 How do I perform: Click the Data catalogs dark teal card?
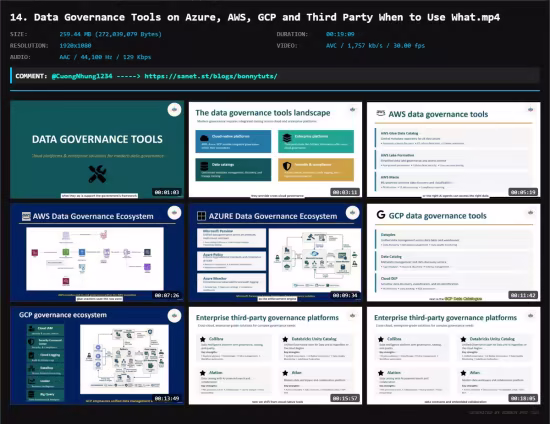point(233,169)
